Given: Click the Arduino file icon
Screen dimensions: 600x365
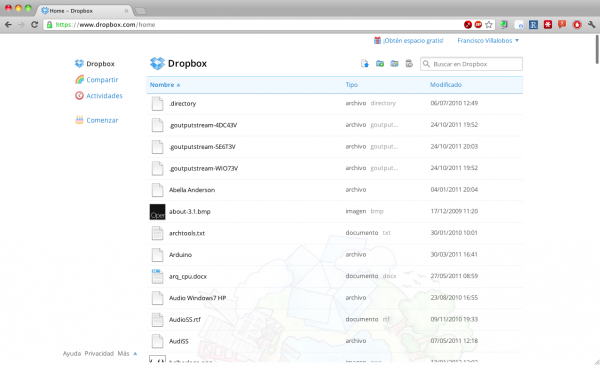Looking at the screenshot, I should coord(157,254).
